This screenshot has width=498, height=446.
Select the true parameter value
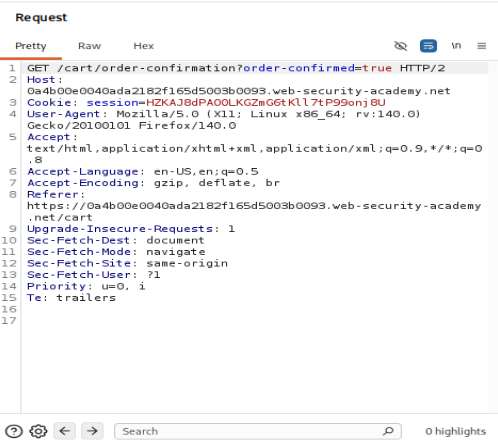point(377,68)
